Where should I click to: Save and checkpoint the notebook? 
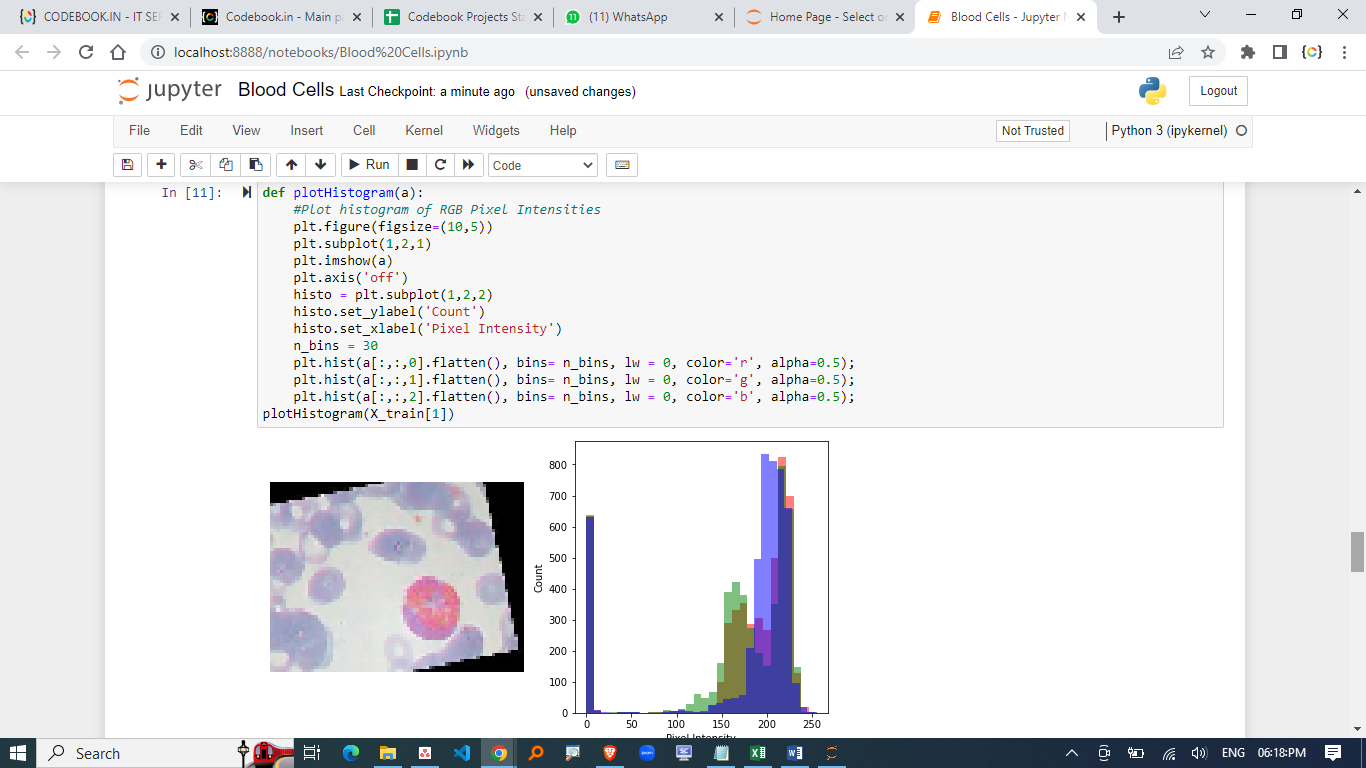click(x=127, y=165)
